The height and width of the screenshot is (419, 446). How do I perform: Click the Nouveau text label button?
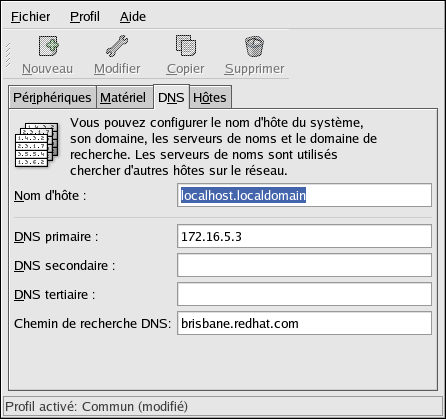tap(47, 69)
